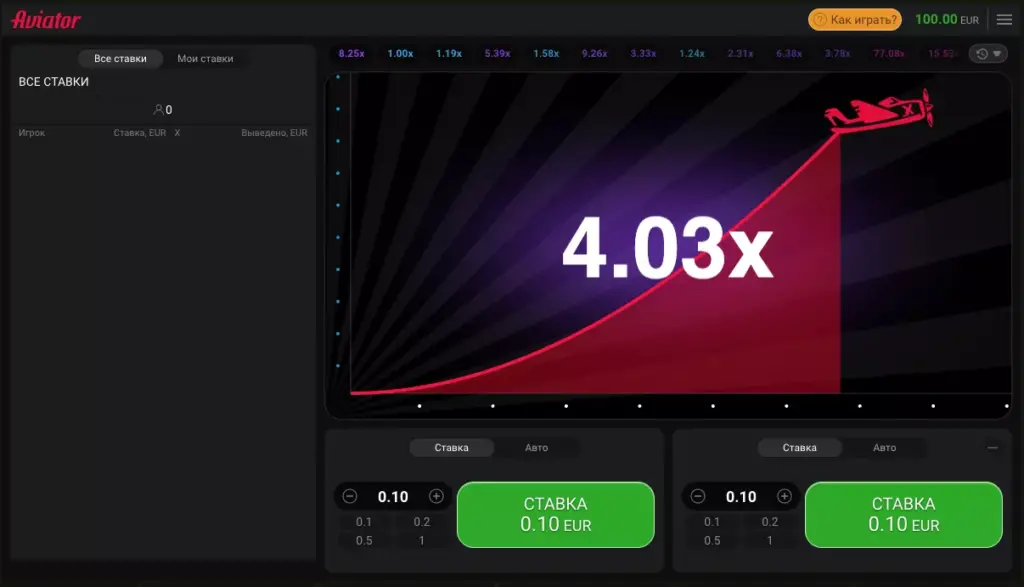Image resolution: width=1024 pixels, height=587 pixels.
Task: Select the "Все ставки" tab
Action: pyautogui.click(x=120, y=59)
